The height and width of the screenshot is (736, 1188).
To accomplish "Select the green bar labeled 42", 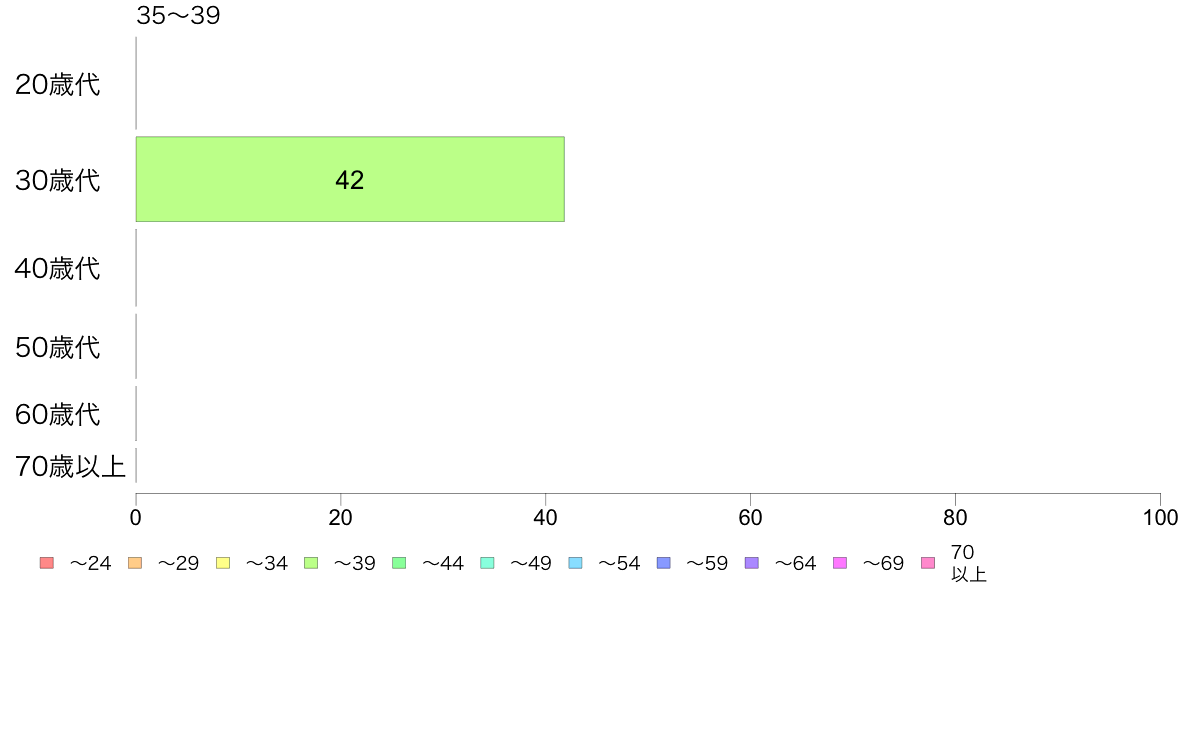I will (x=350, y=179).
